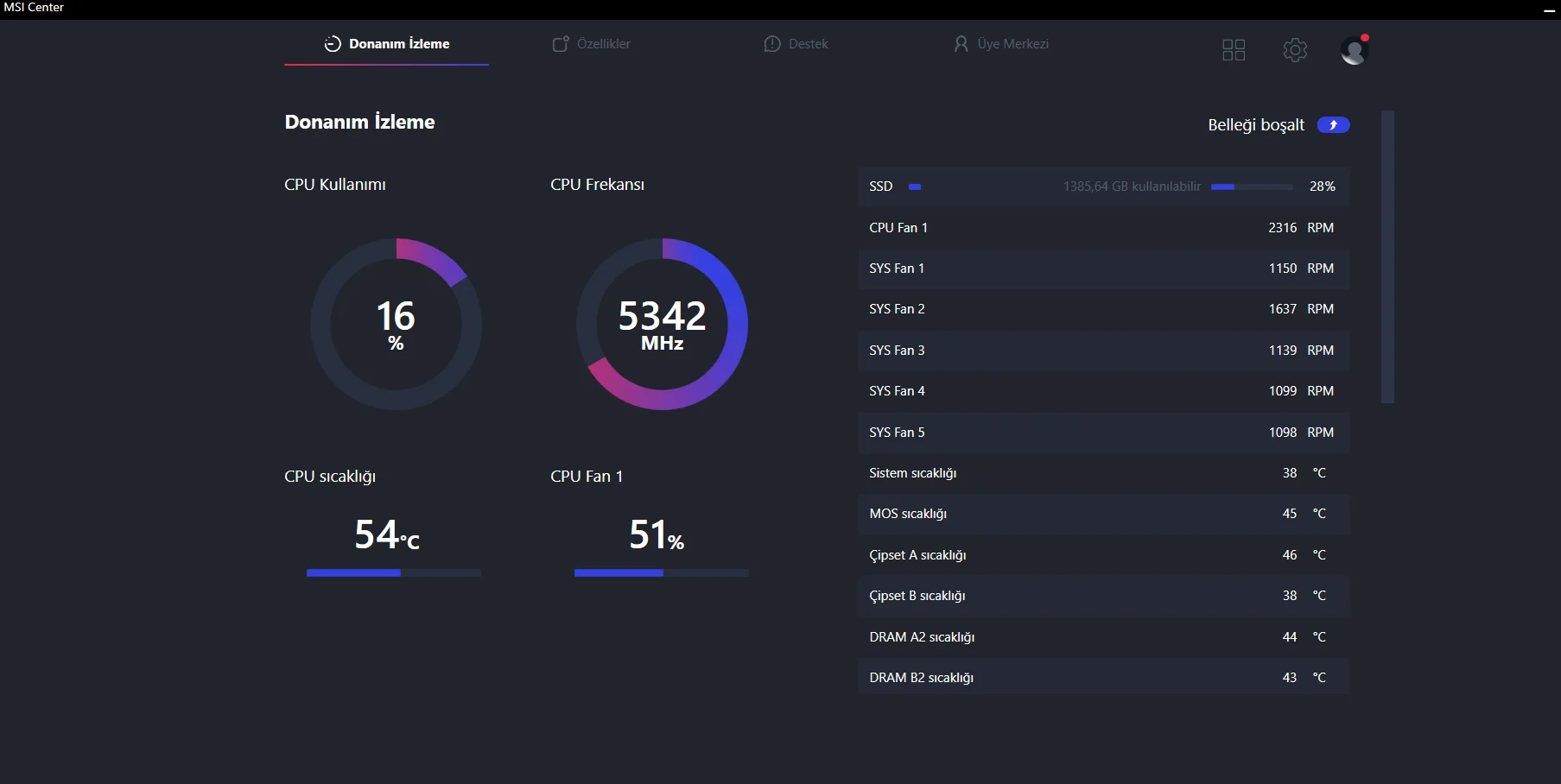This screenshot has height=784, width=1561.
Task: Click the Destek tab icon
Action: click(x=772, y=44)
